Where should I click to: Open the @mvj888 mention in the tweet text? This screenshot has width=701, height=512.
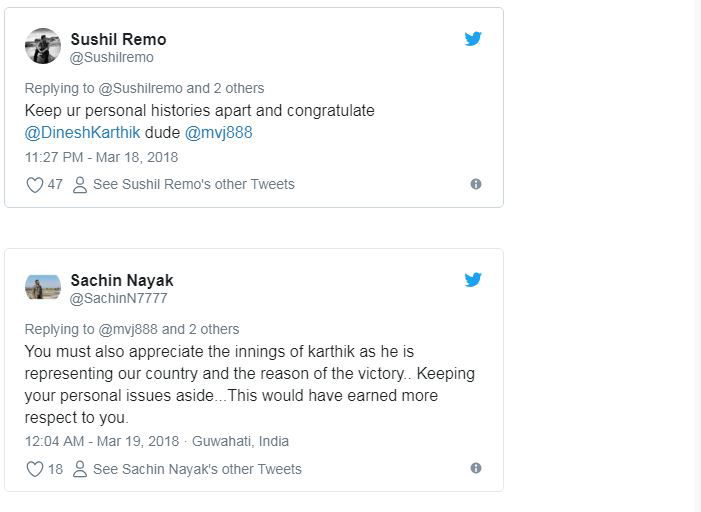(x=219, y=133)
